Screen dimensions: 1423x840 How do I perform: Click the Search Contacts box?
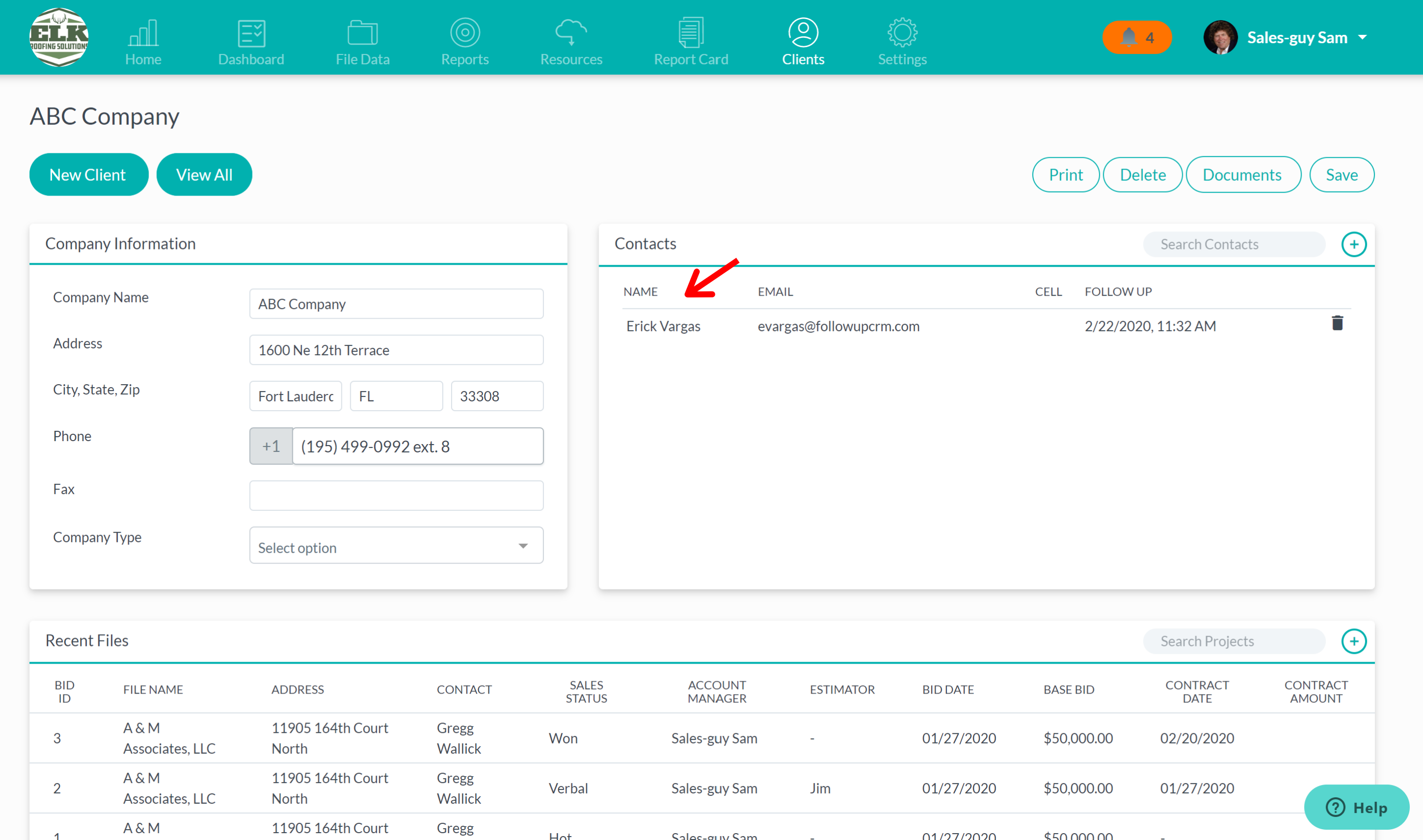1234,245
